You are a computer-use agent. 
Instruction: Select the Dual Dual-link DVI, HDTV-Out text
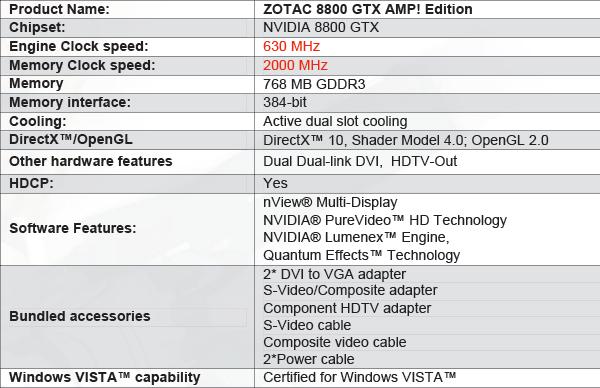click(360, 161)
